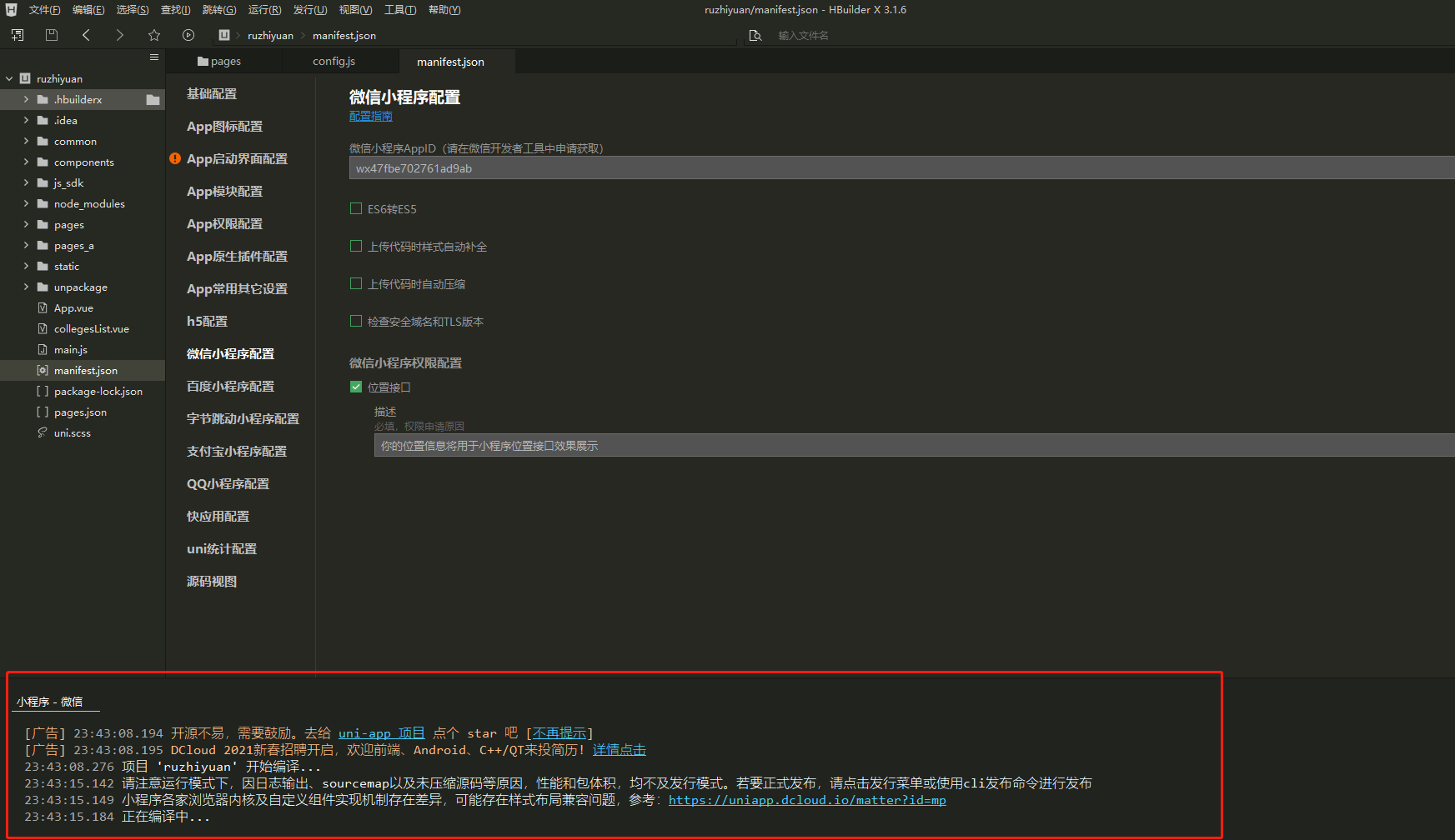Enable the ES6转ES5 checkbox
The width and height of the screenshot is (1455, 840).
click(x=356, y=208)
